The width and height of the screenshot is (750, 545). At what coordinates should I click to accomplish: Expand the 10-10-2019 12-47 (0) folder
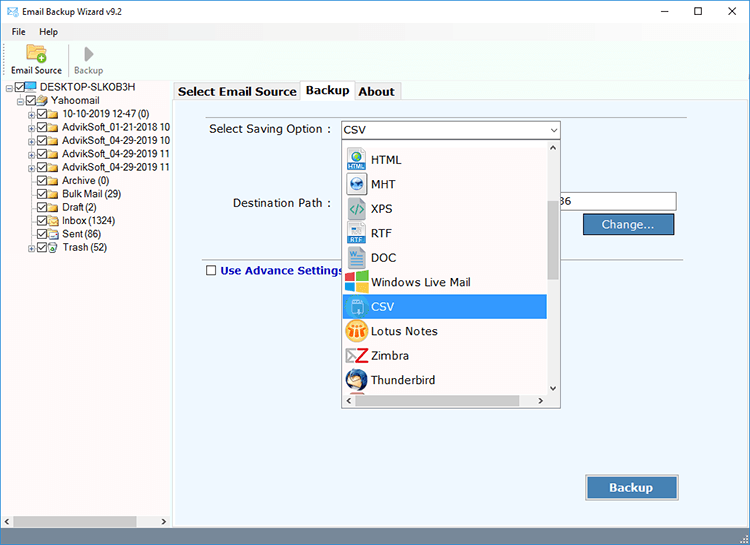click(x=31, y=115)
